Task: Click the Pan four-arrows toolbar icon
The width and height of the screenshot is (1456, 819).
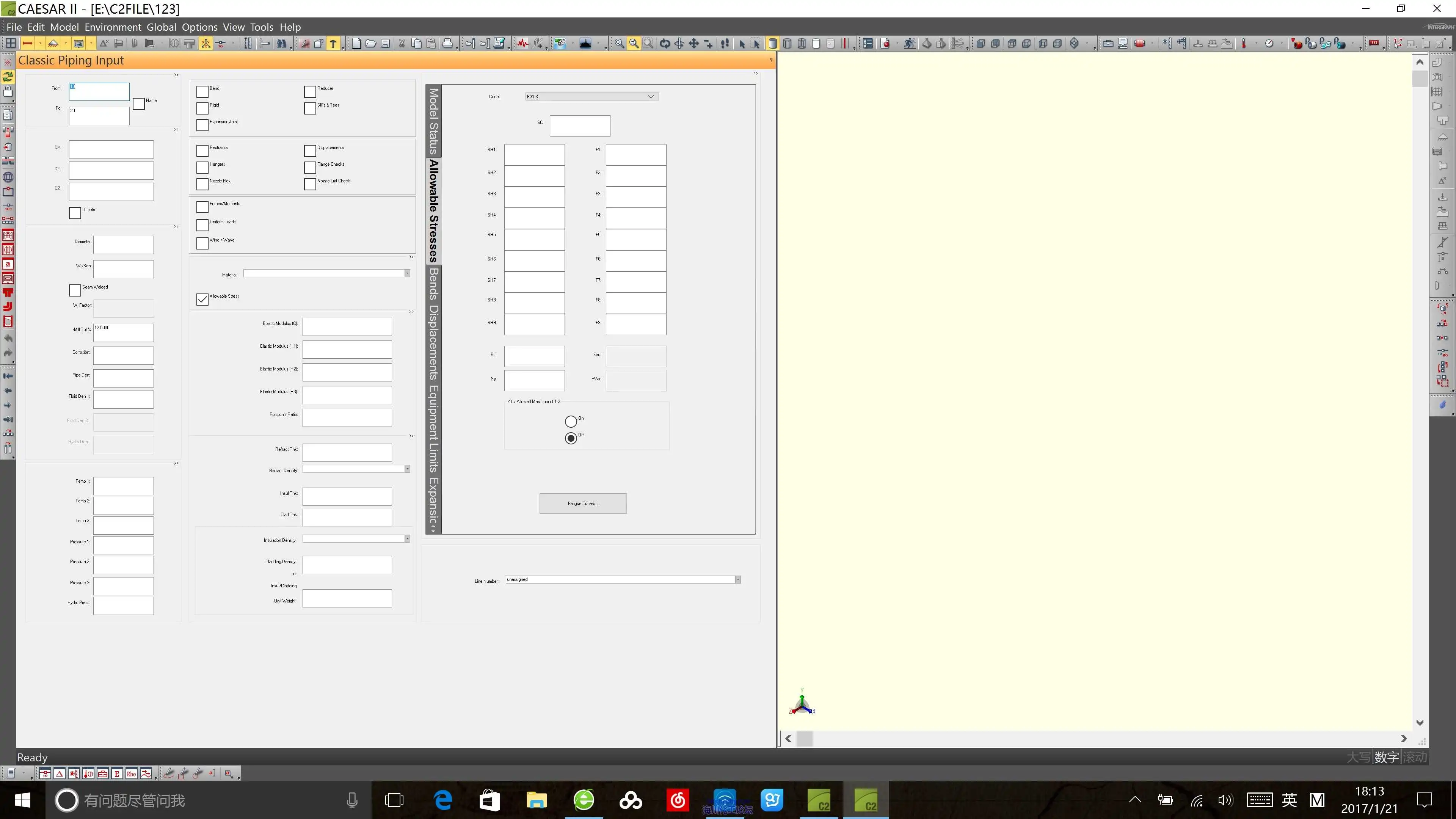Action: (x=693, y=44)
